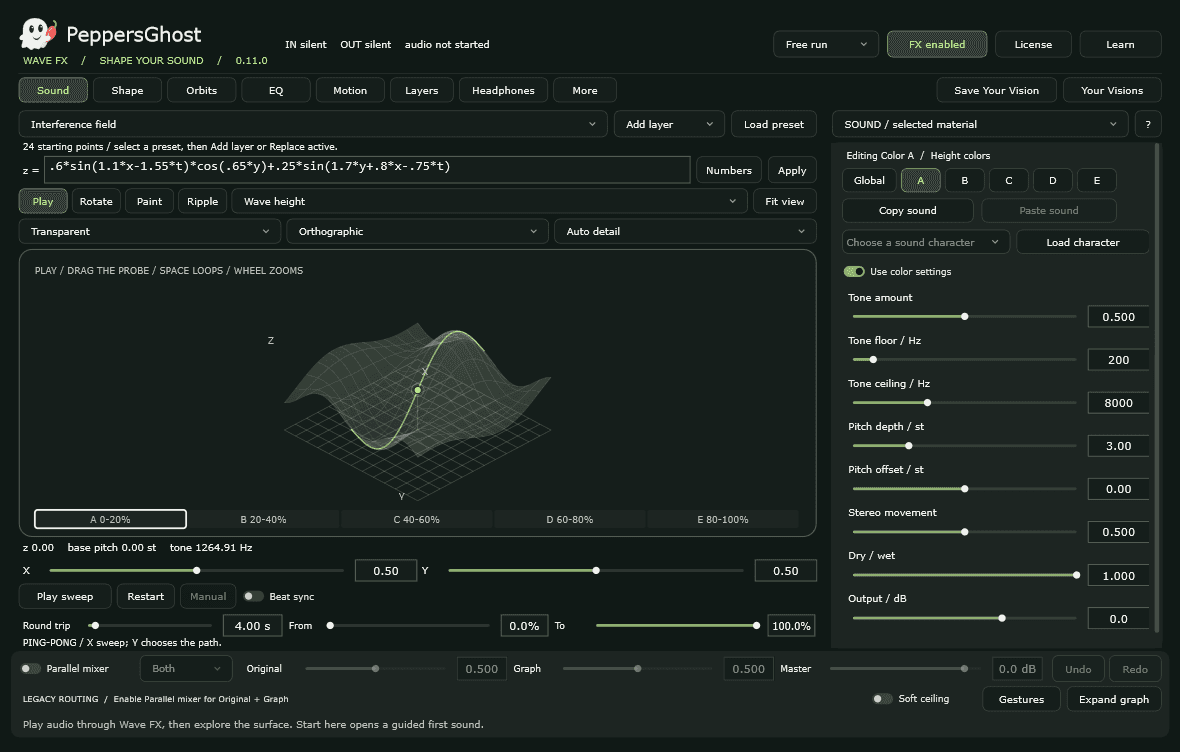Click the probe point on the surface
The height and width of the screenshot is (752, 1180).
pyautogui.click(x=418, y=390)
